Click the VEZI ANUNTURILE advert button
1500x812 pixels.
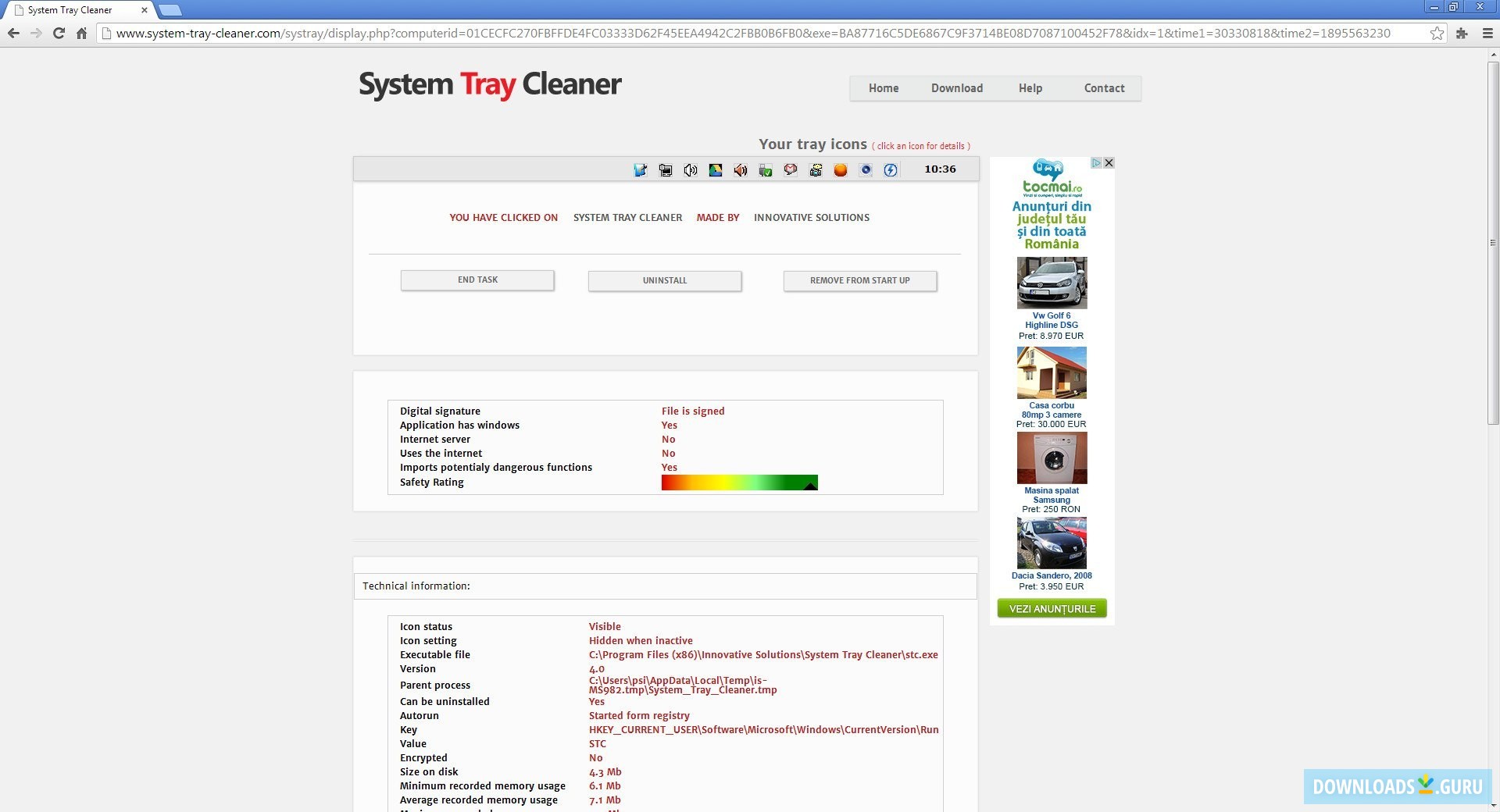[x=1051, y=608]
